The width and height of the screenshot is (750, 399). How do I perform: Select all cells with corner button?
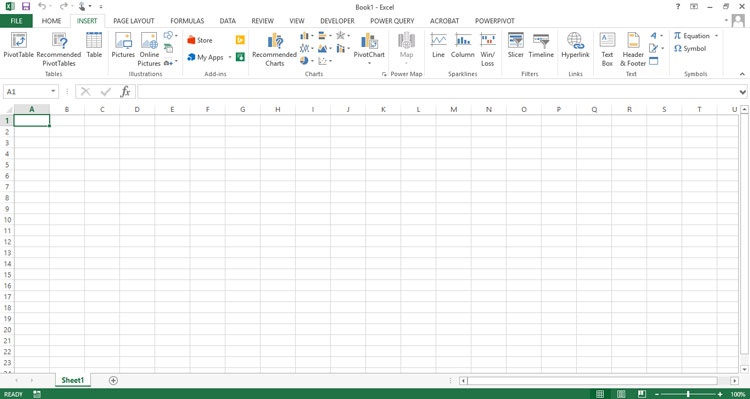point(8,110)
